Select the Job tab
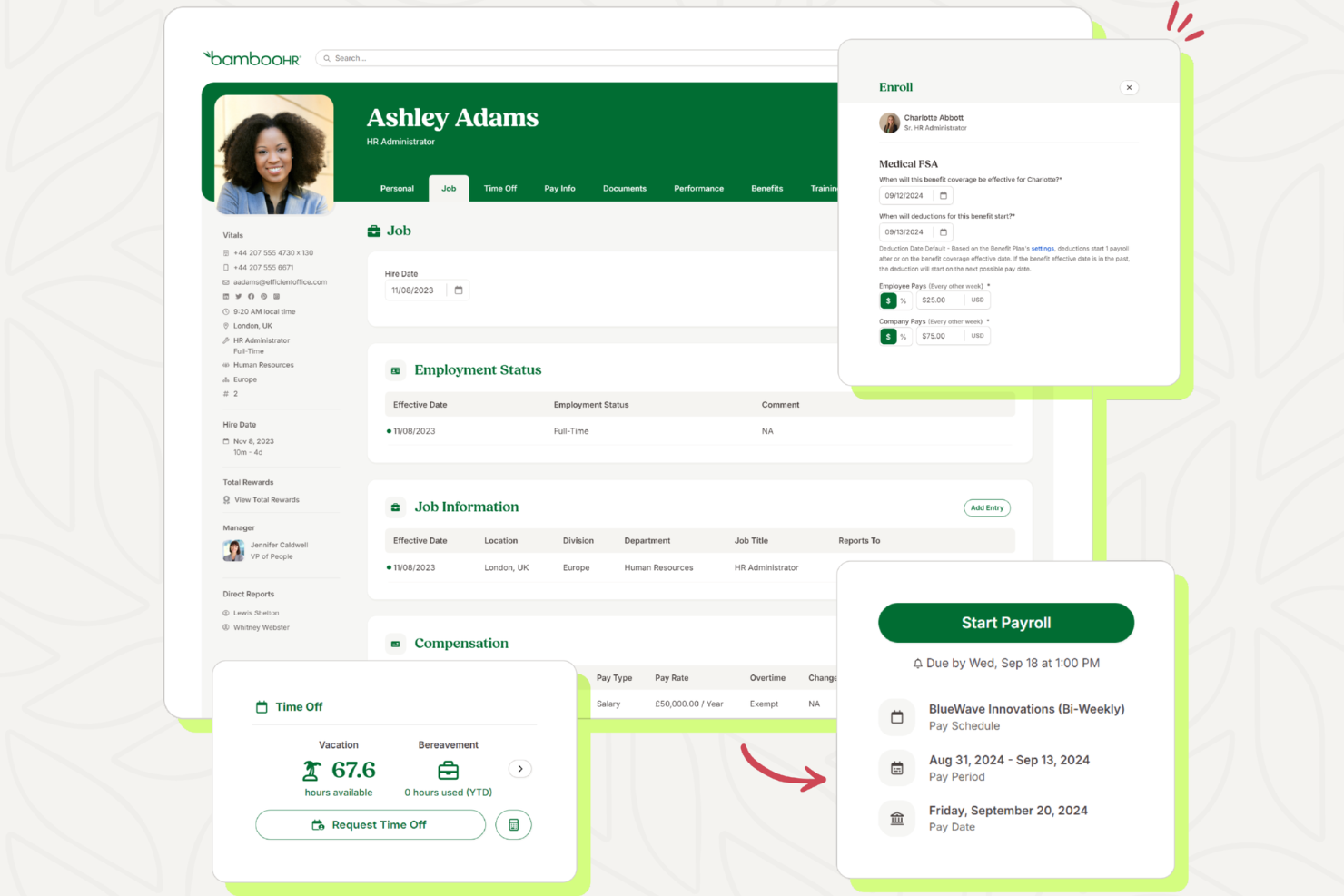The height and width of the screenshot is (896, 1344). pyautogui.click(x=449, y=189)
